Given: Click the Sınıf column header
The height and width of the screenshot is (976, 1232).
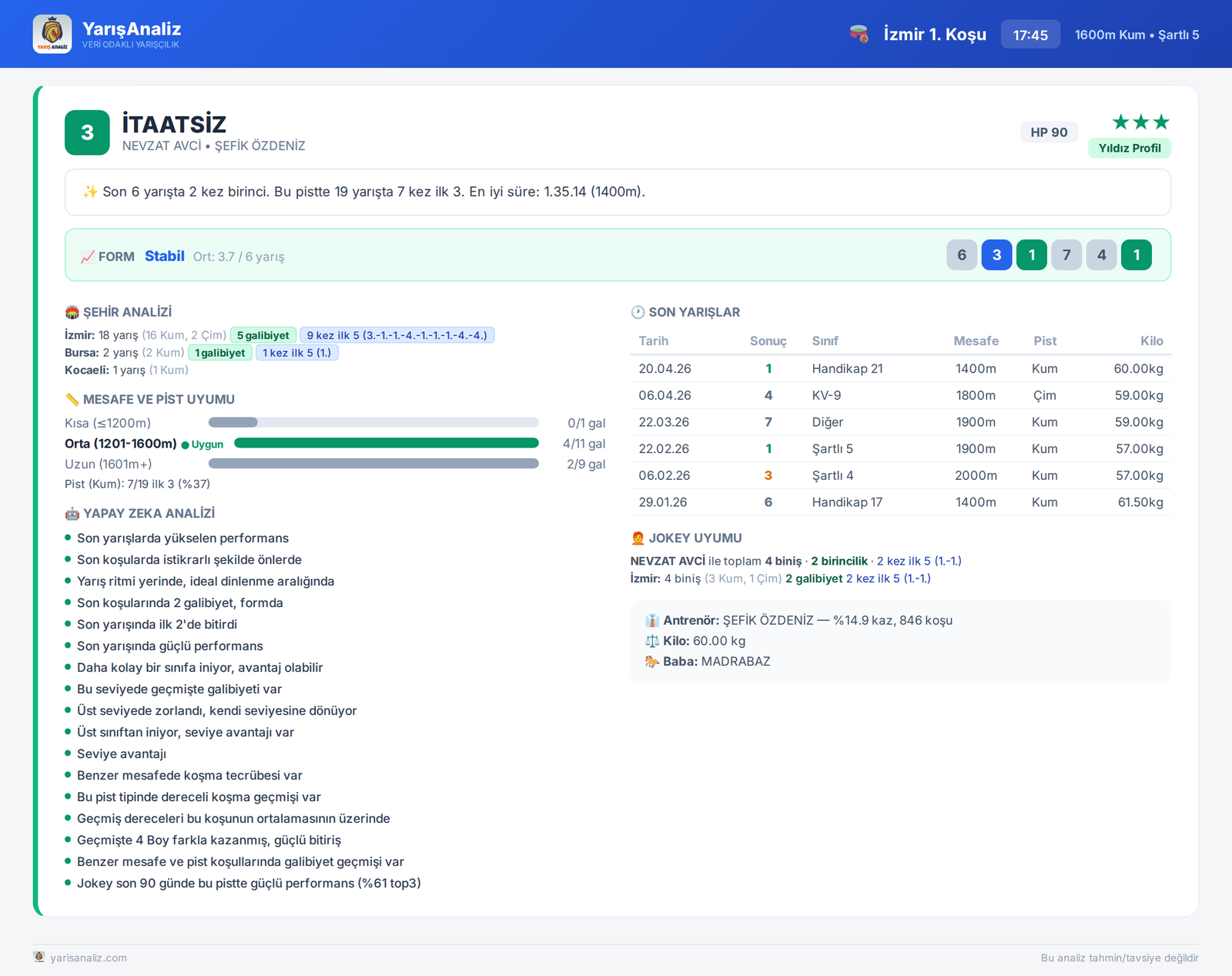Looking at the screenshot, I should point(825,340).
